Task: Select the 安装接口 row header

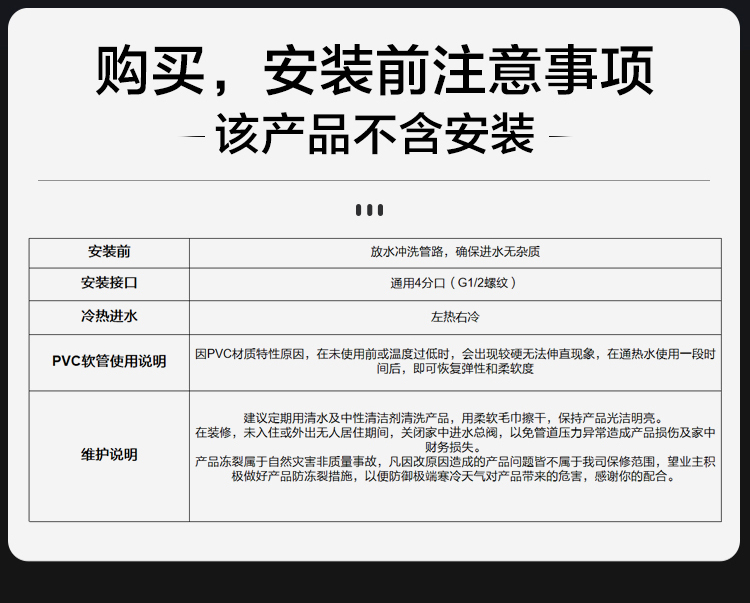Action: click(109, 283)
